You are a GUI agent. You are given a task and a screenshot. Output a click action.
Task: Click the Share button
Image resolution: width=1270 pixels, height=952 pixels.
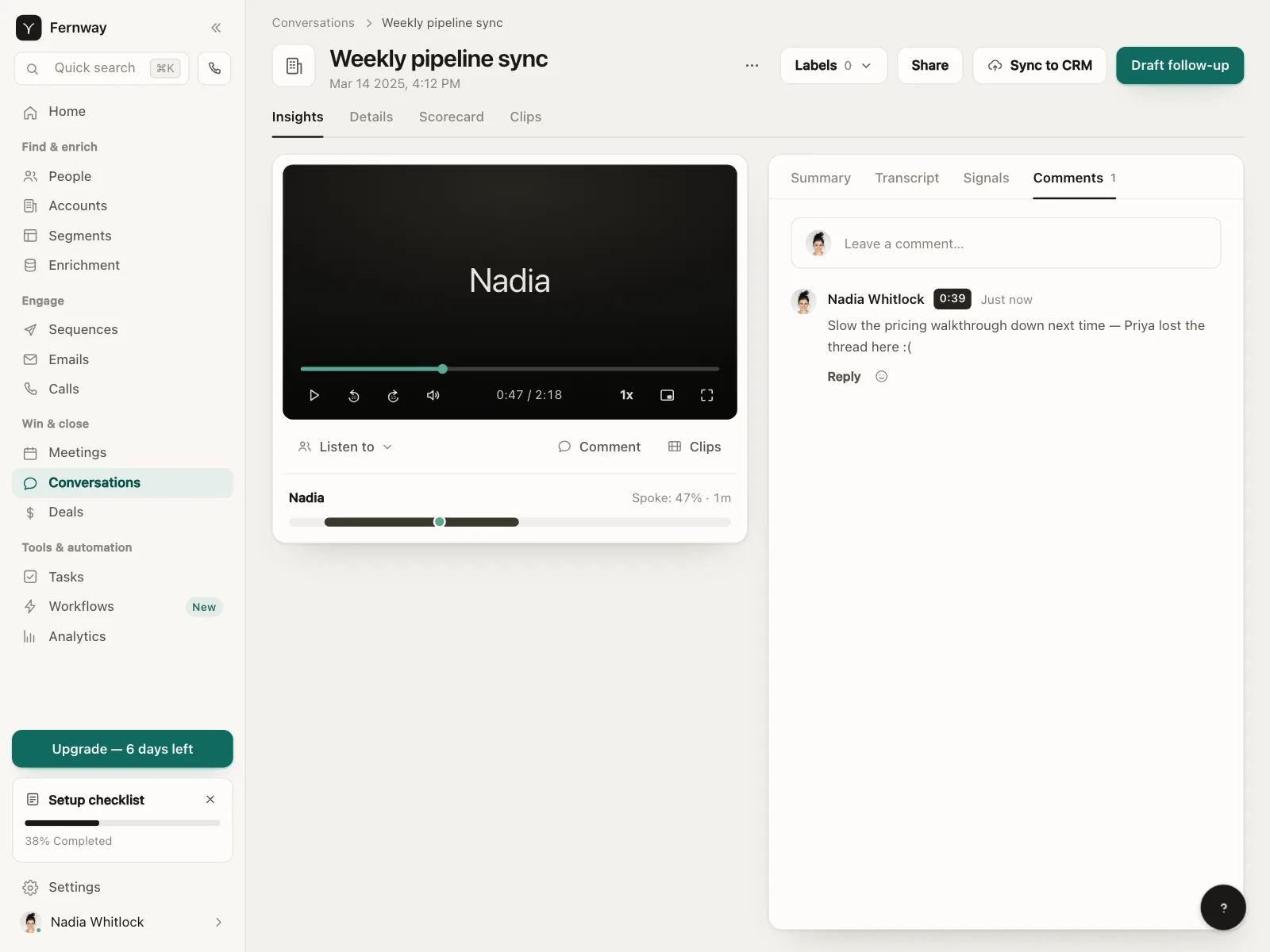click(929, 66)
